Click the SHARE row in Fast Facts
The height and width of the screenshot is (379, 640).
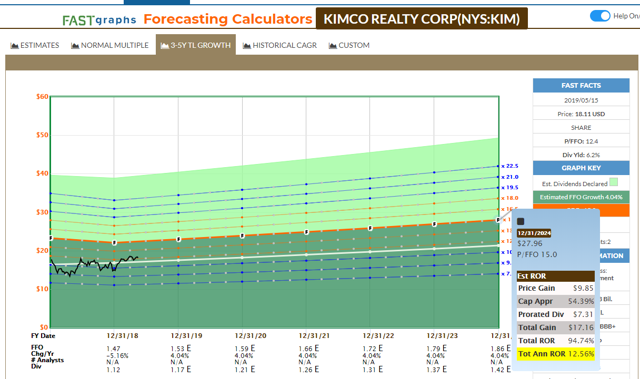pyautogui.click(x=581, y=128)
